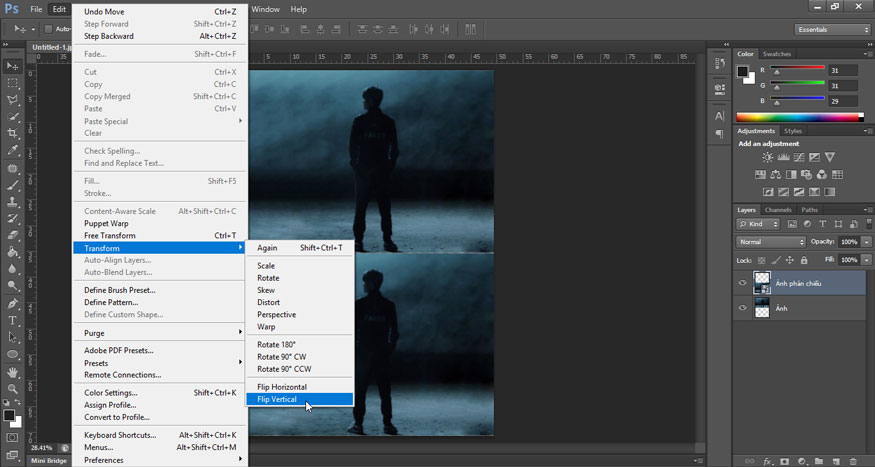Screen dimensions: 875x467
Task: Select the Rectangular Marquee tool
Action: [12, 83]
